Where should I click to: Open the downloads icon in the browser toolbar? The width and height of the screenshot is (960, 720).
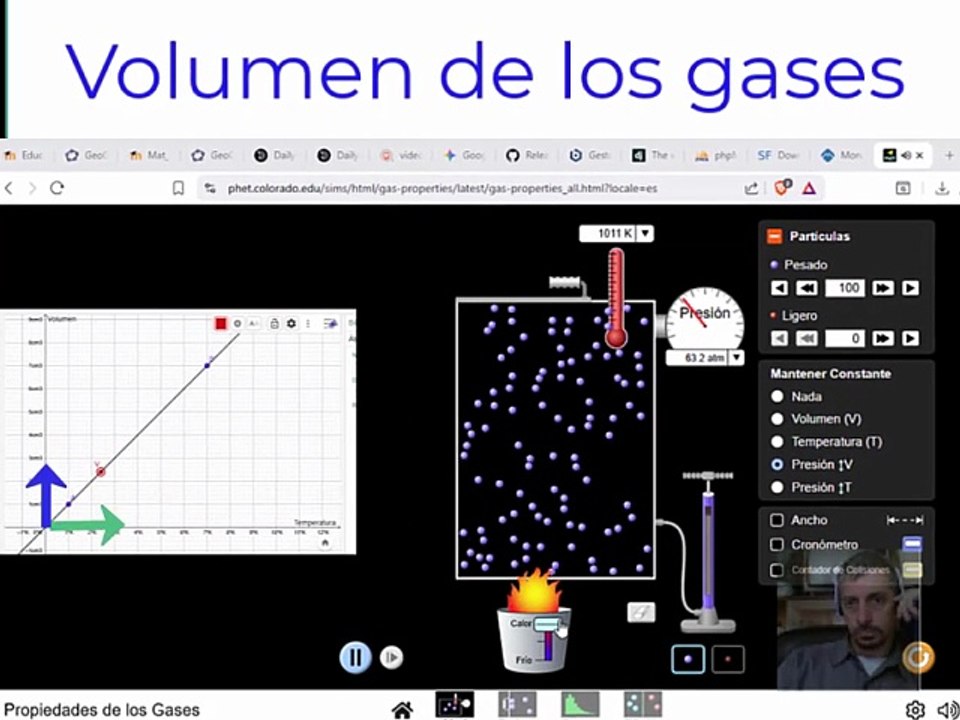pyautogui.click(x=942, y=189)
